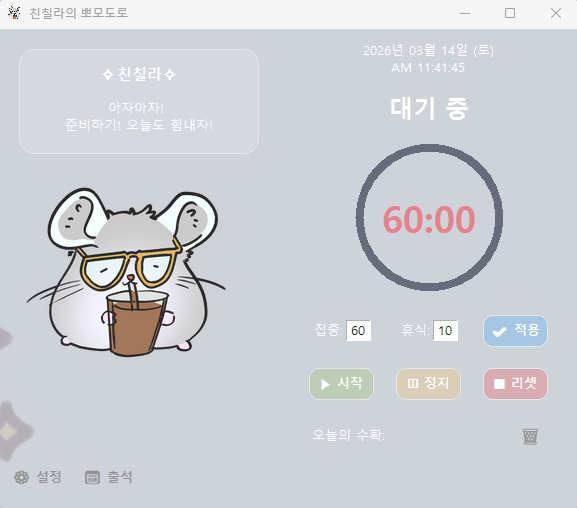Click the 2026년 03월 14일 date text
Image resolution: width=577 pixels, height=508 pixels.
(428, 50)
